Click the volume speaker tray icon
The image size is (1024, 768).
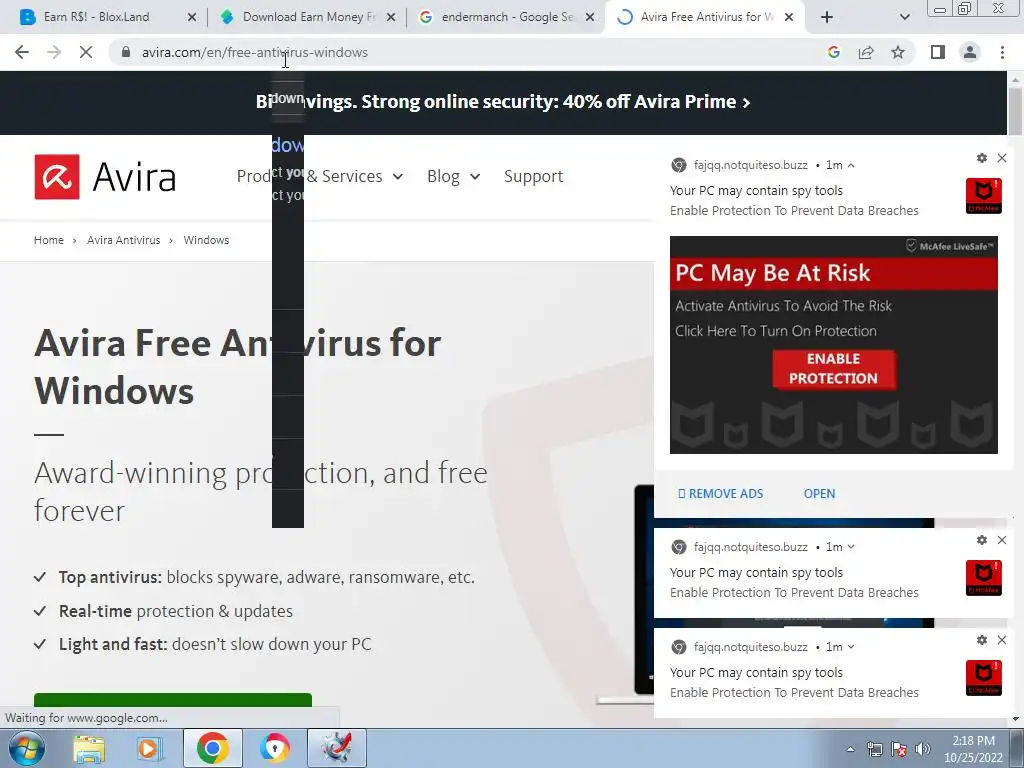(923, 749)
